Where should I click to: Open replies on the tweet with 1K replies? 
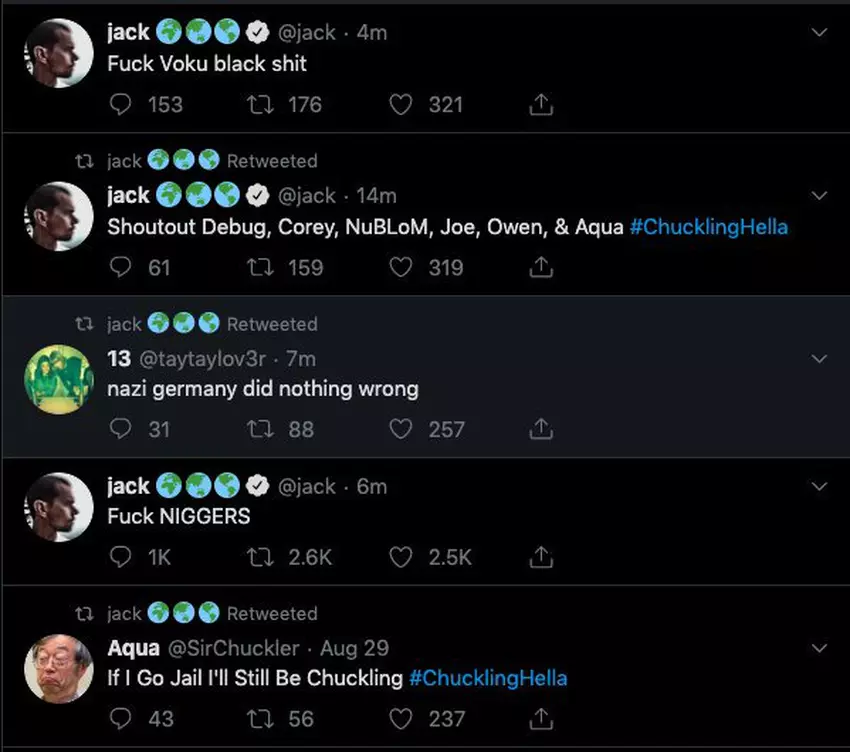point(121,557)
